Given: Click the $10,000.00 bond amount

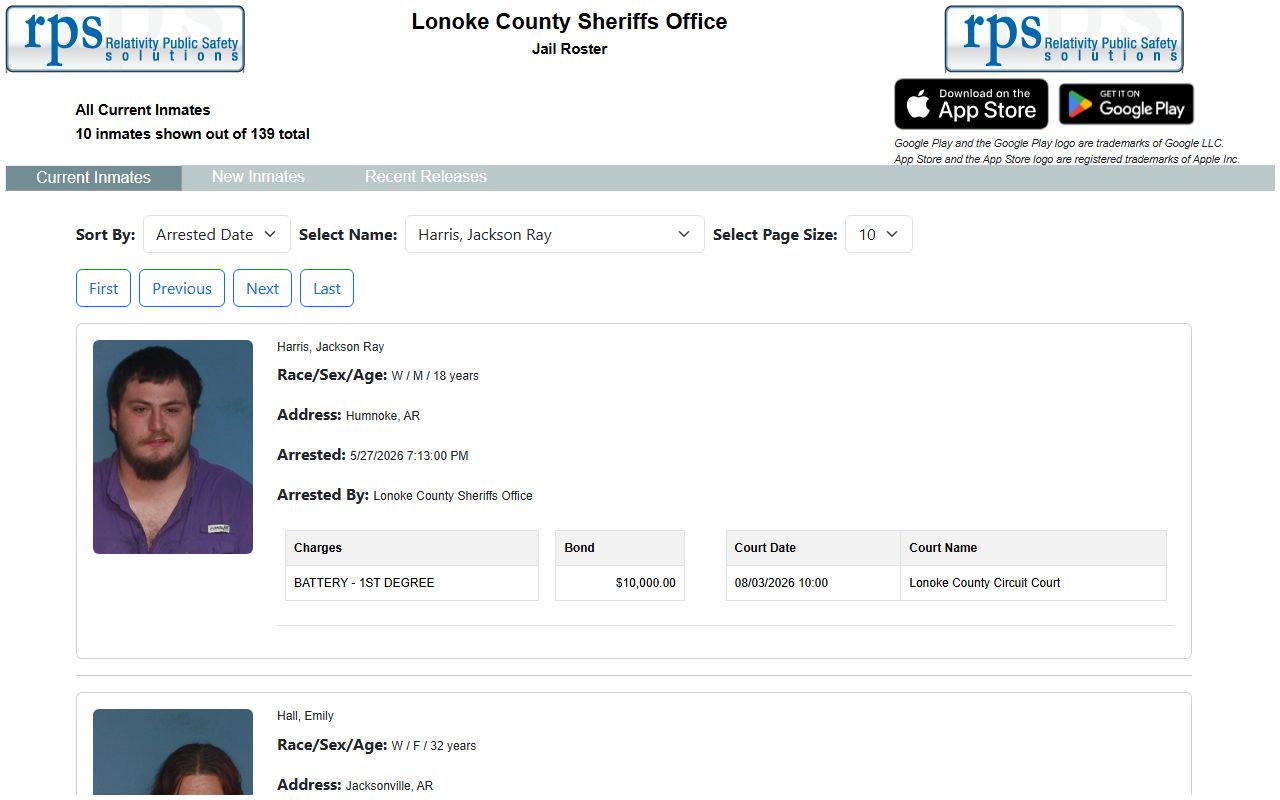Looking at the screenshot, I should (646, 583).
